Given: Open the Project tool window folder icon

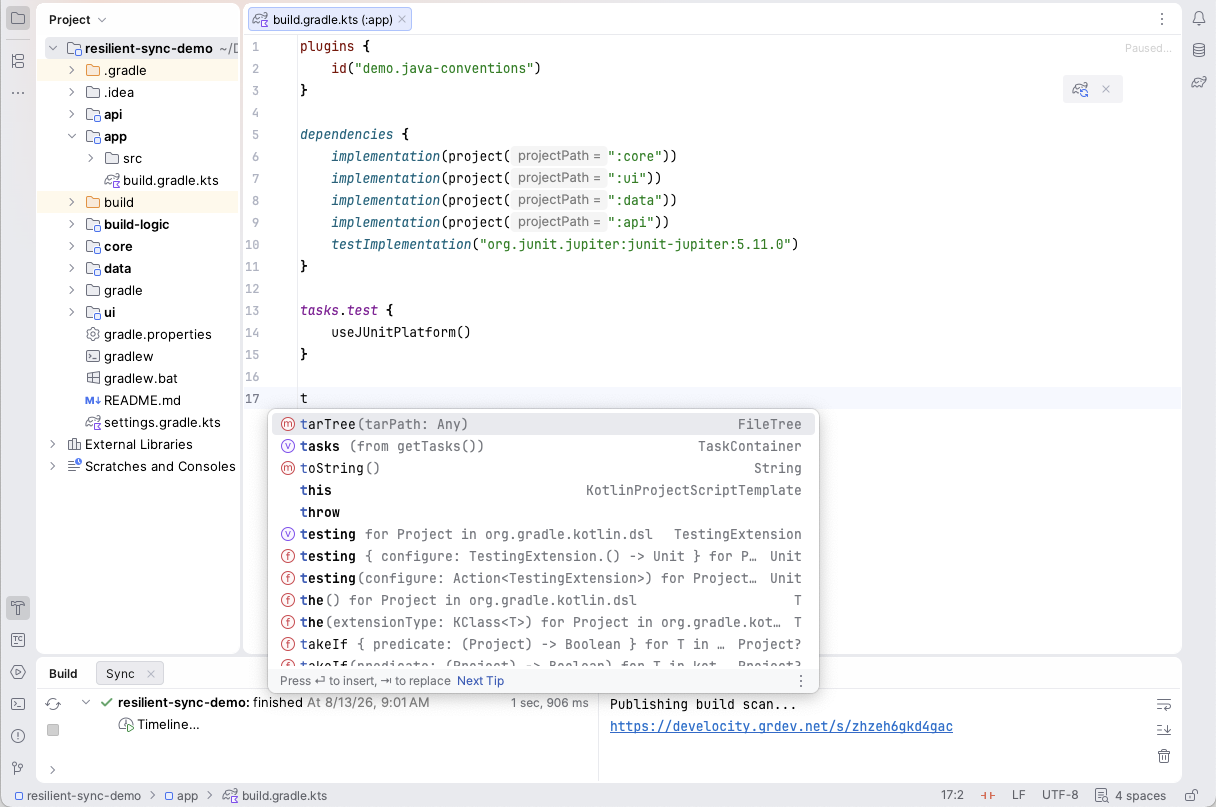Looking at the screenshot, I should tap(18, 18).
